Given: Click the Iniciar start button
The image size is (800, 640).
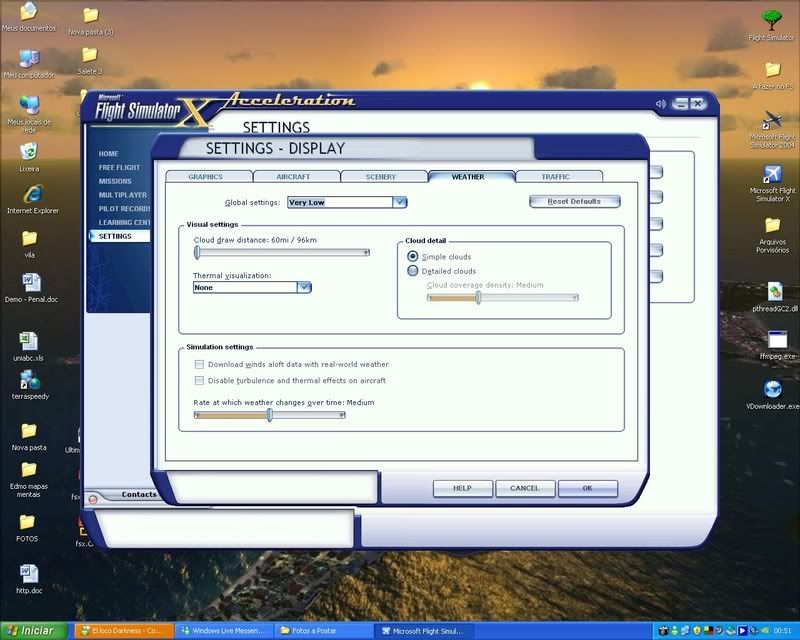Looking at the screenshot, I should coord(34,631).
